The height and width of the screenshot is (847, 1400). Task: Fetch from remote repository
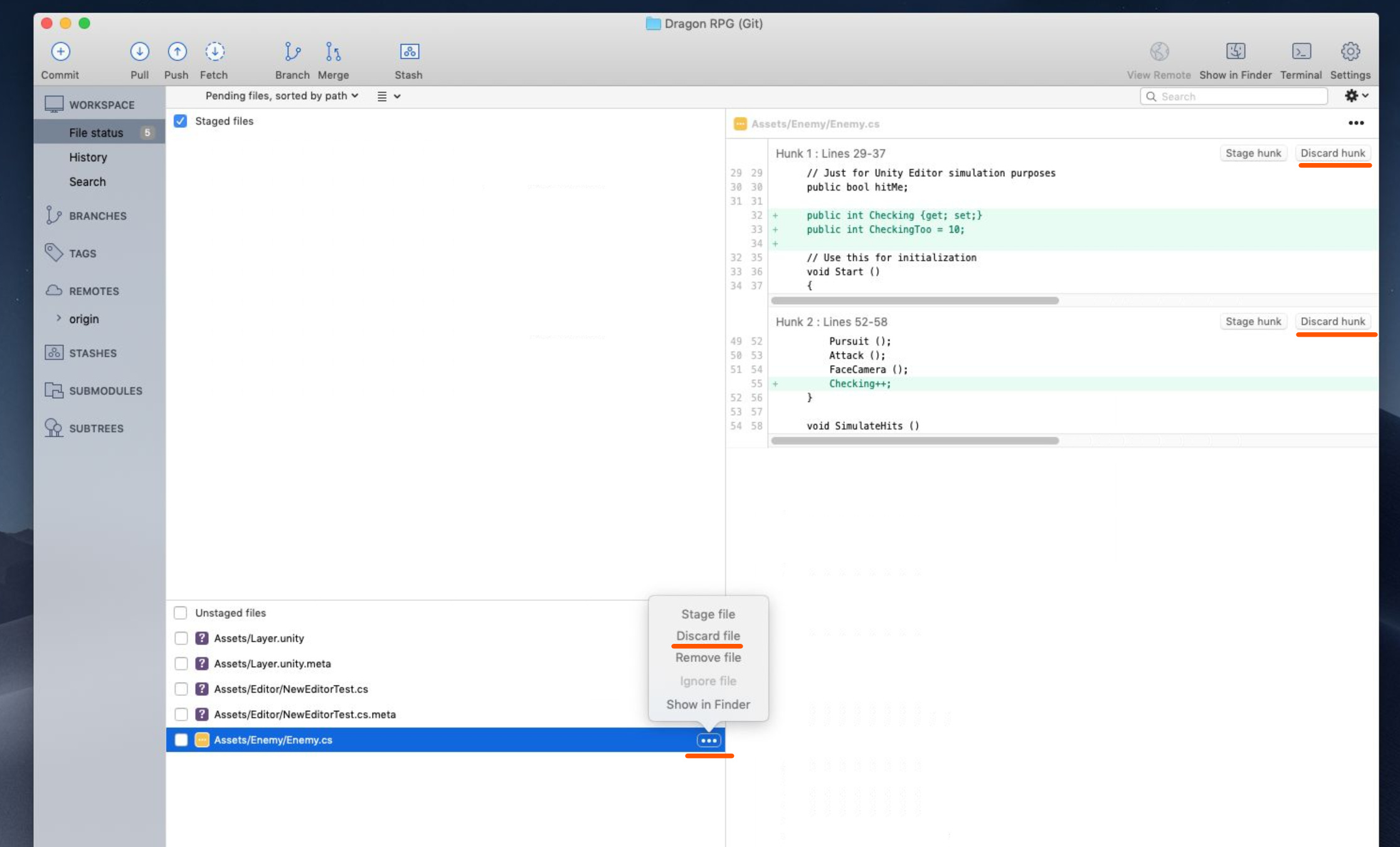point(214,60)
